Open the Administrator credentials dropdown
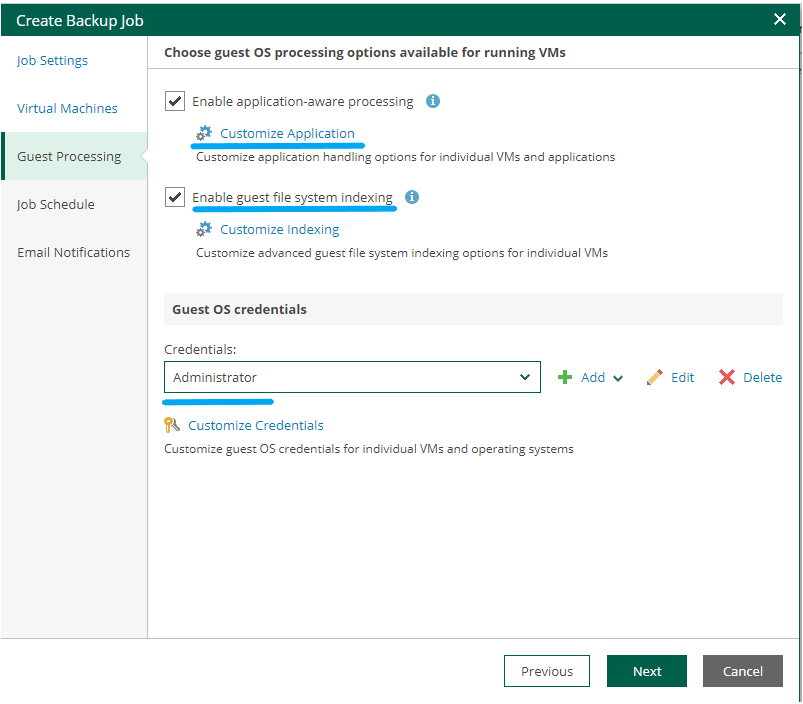 tap(352, 377)
